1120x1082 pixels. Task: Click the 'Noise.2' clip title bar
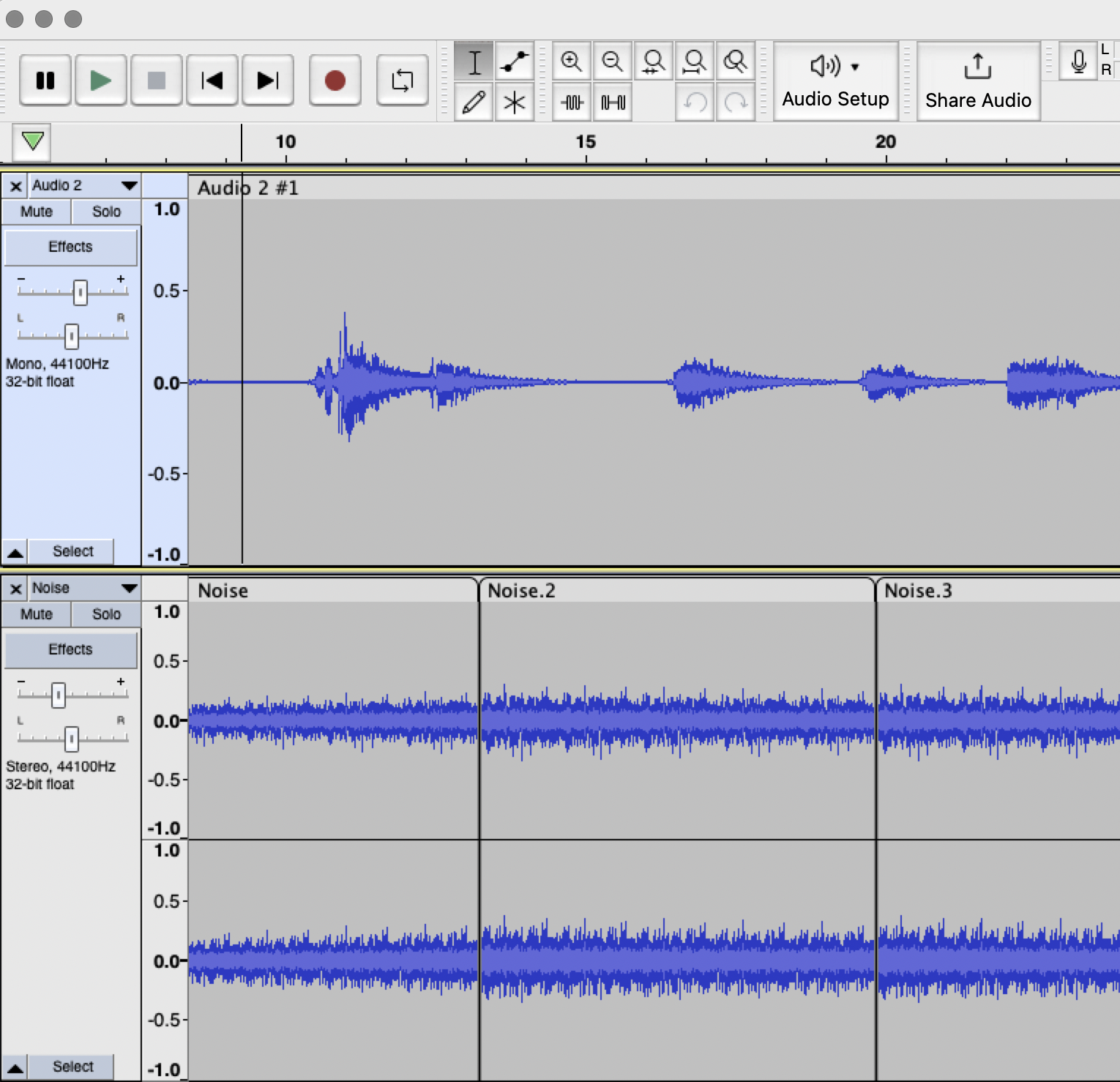(x=677, y=590)
